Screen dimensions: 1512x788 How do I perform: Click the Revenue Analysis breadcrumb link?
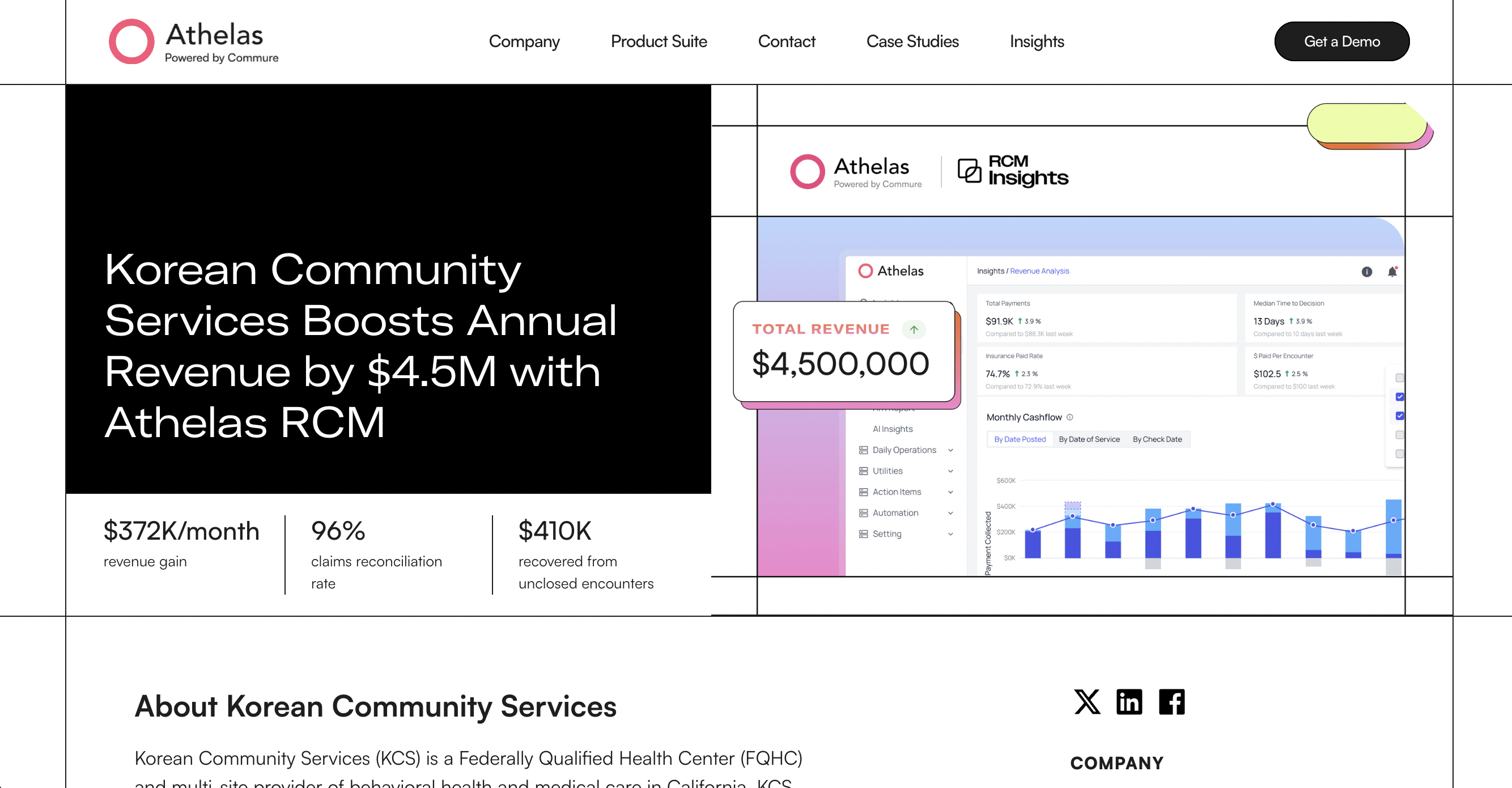[x=1039, y=272]
